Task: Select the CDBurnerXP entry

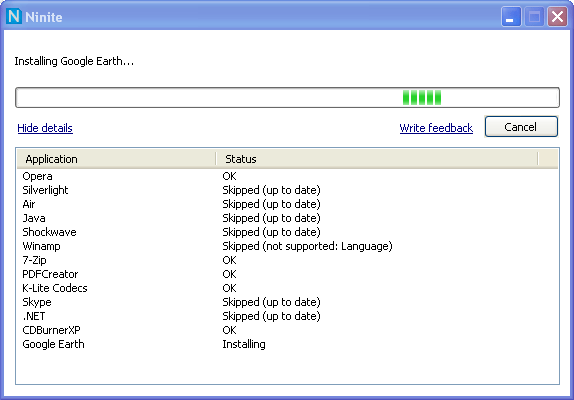Action: point(287,330)
